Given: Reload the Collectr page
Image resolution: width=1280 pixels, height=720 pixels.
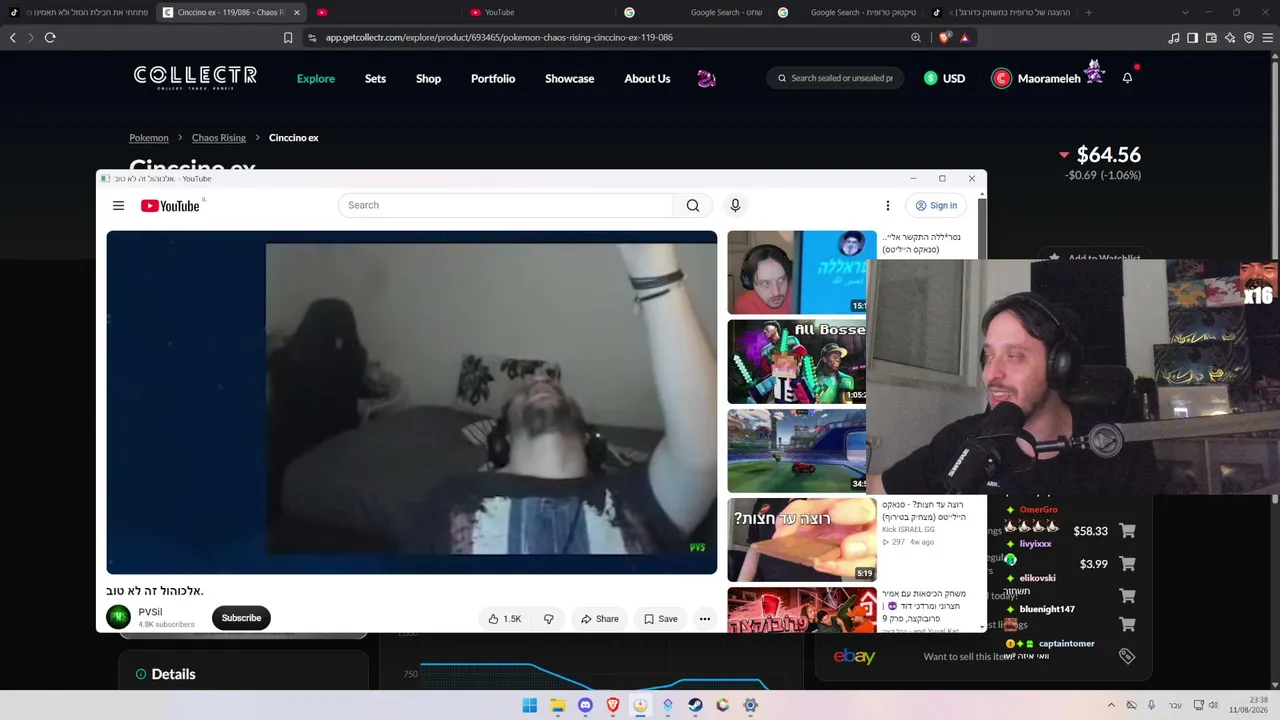Looking at the screenshot, I should tap(50, 37).
